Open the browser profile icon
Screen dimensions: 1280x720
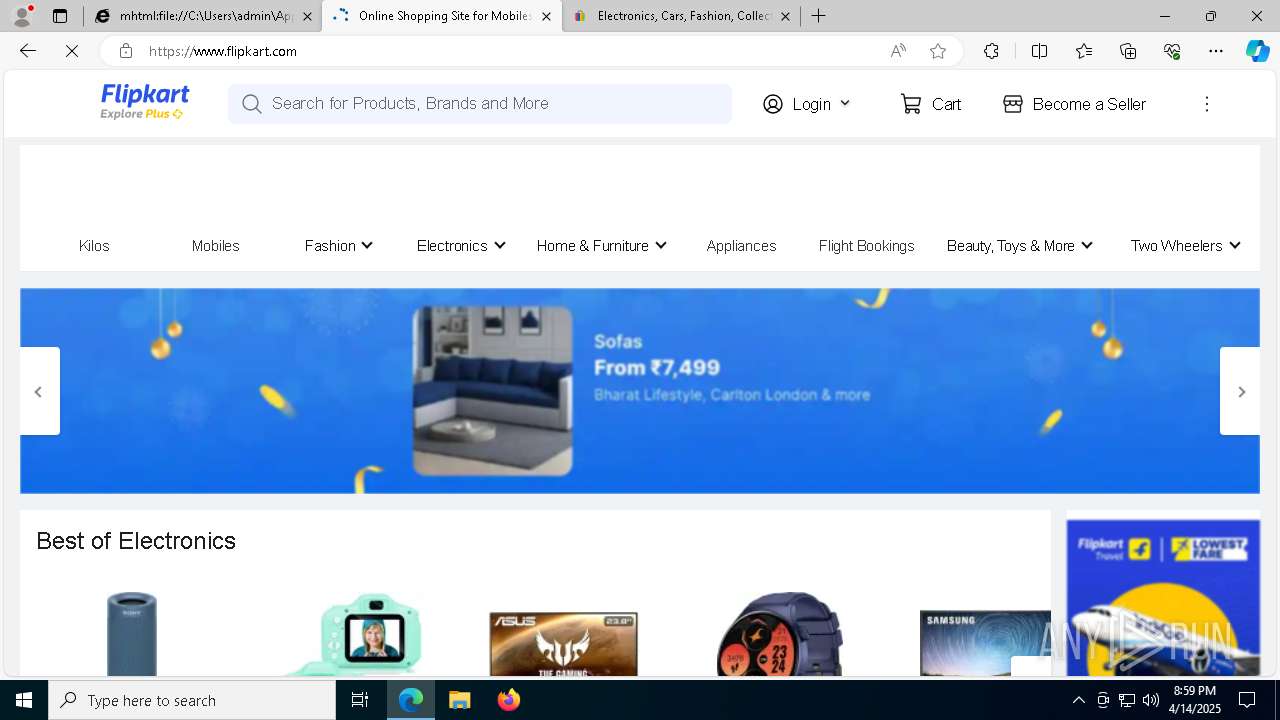(22, 16)
